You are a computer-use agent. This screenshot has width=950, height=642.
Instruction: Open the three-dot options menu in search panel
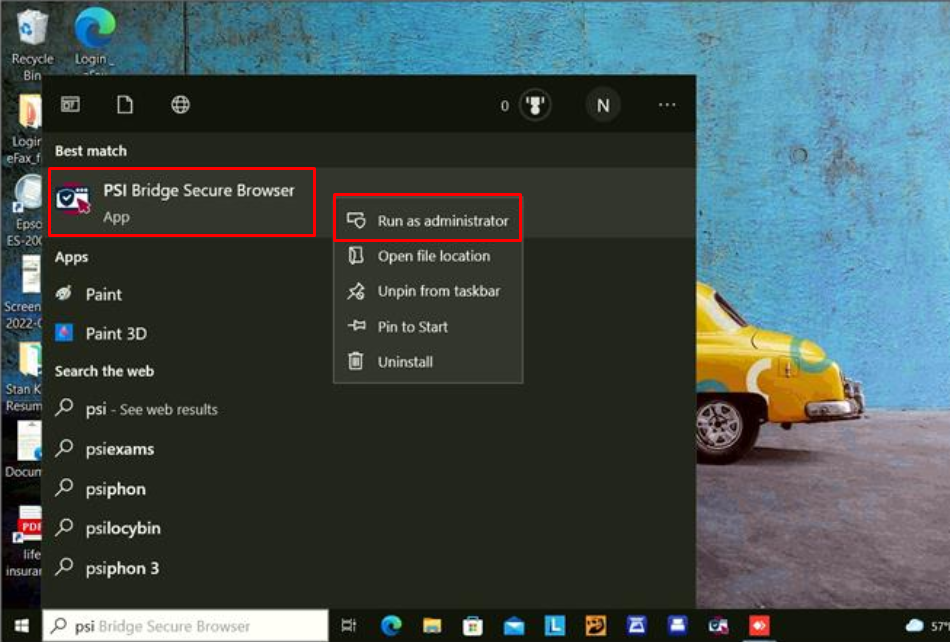point(667,105)
